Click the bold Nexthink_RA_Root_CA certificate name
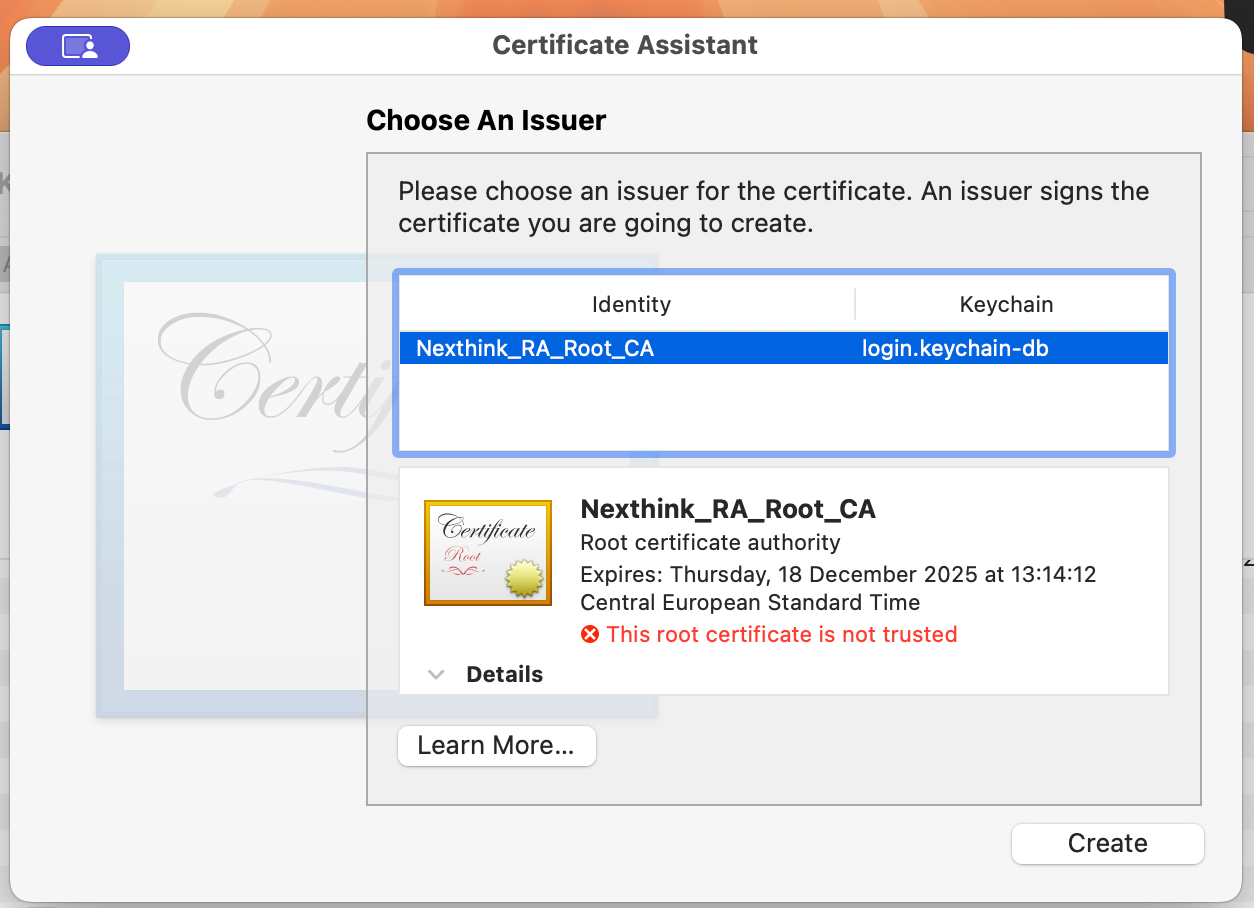The height and width of the screenshot is (908, 1254). [727, 509]
